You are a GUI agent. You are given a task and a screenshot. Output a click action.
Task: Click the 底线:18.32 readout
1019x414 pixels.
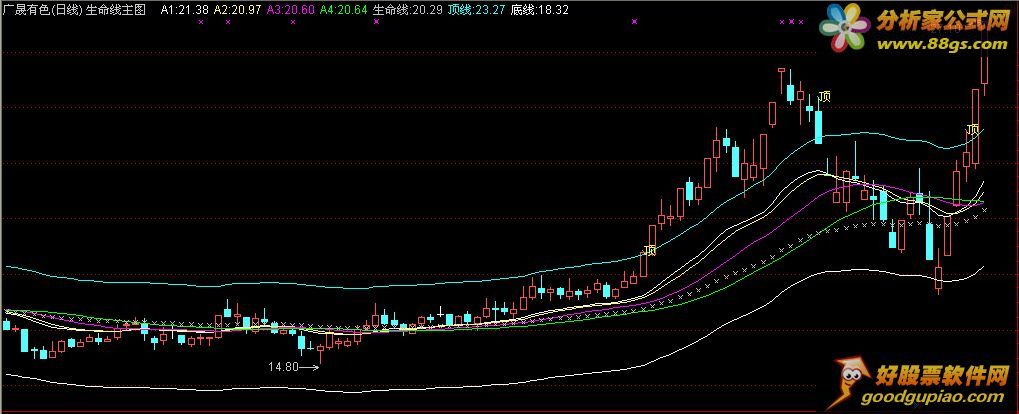(539, 10)
